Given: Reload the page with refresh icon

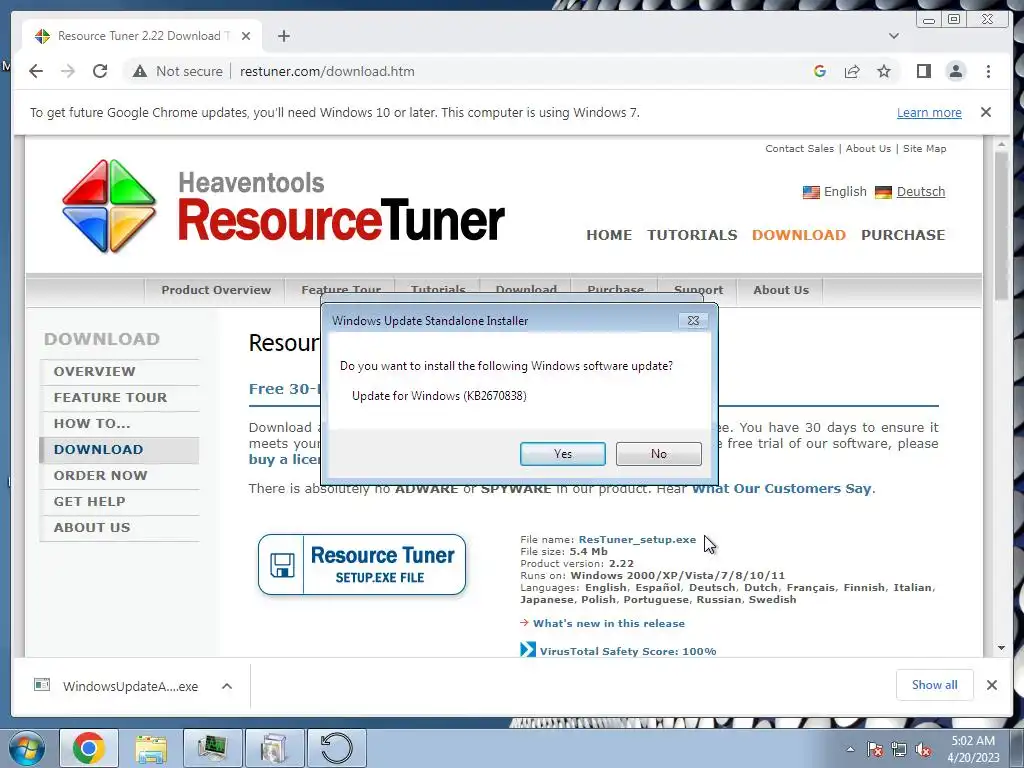Looking at the screenshot, I should tap(100, 71).
